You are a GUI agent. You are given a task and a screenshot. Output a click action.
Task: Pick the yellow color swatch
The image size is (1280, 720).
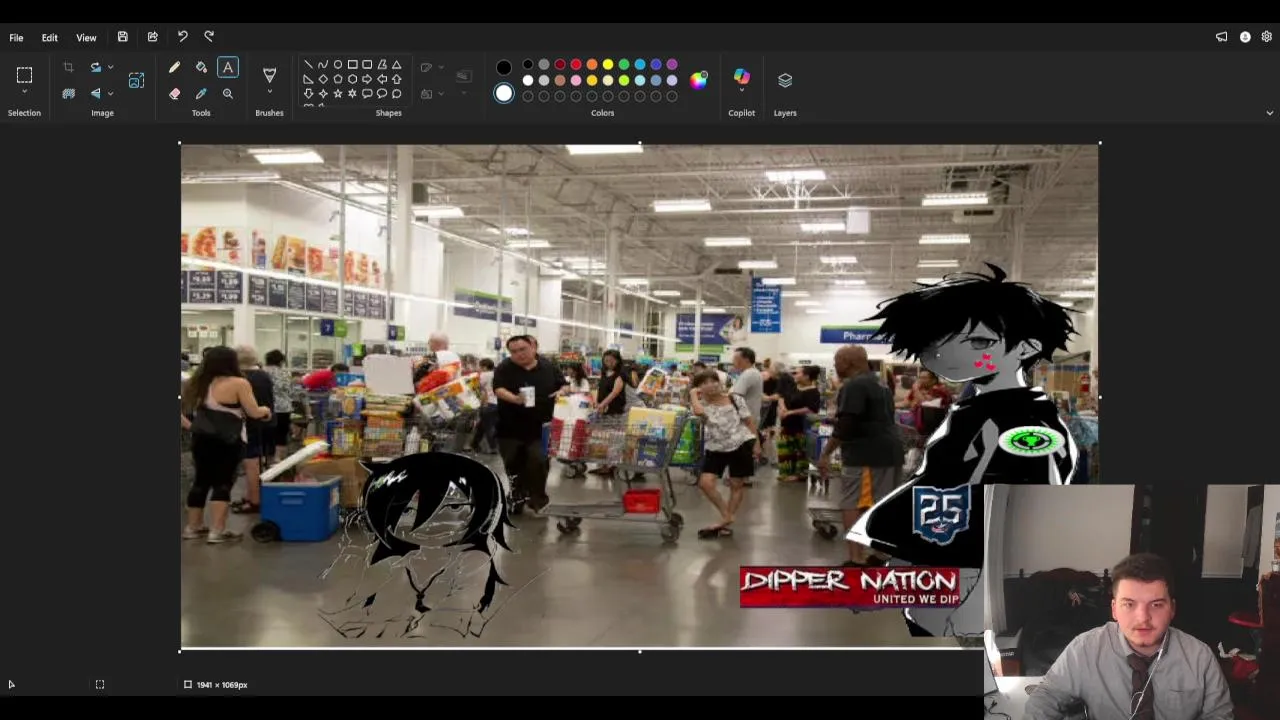(x=608, y=65)
